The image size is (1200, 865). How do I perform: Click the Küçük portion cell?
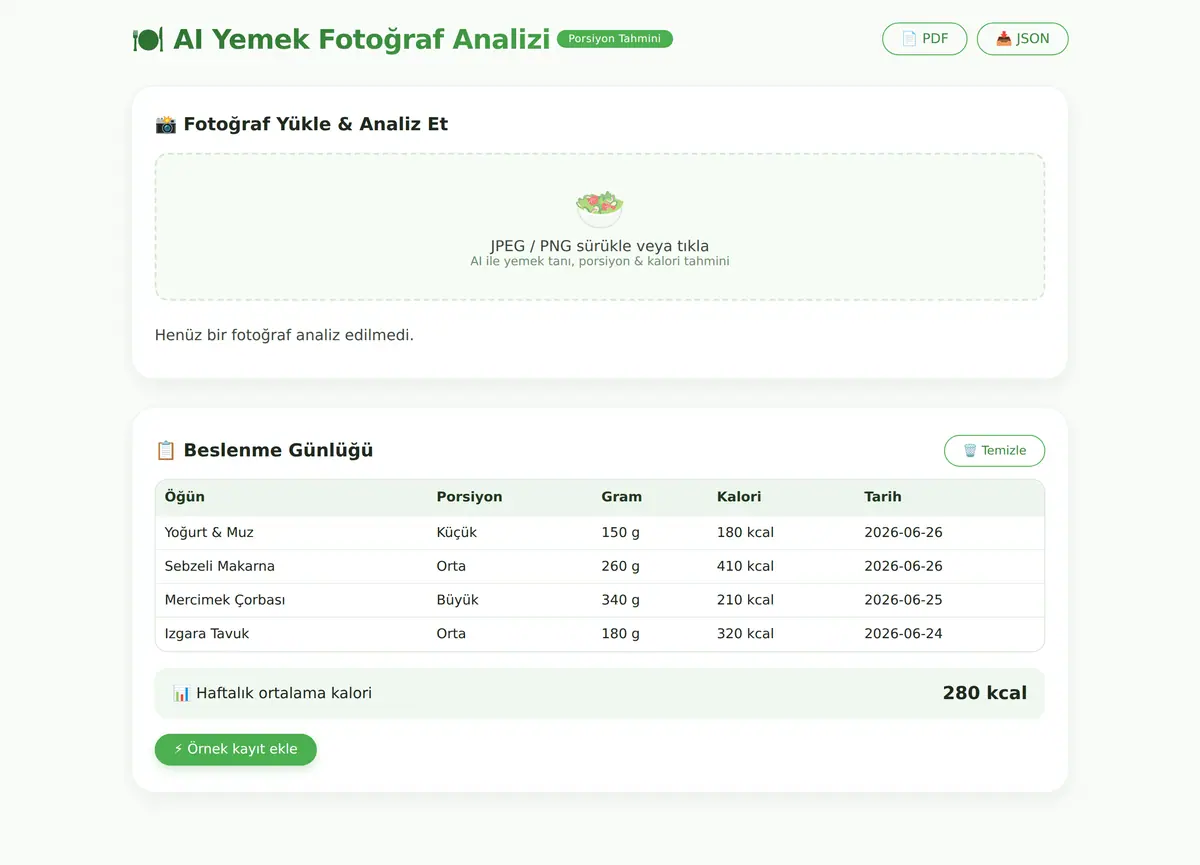point(457,533)
